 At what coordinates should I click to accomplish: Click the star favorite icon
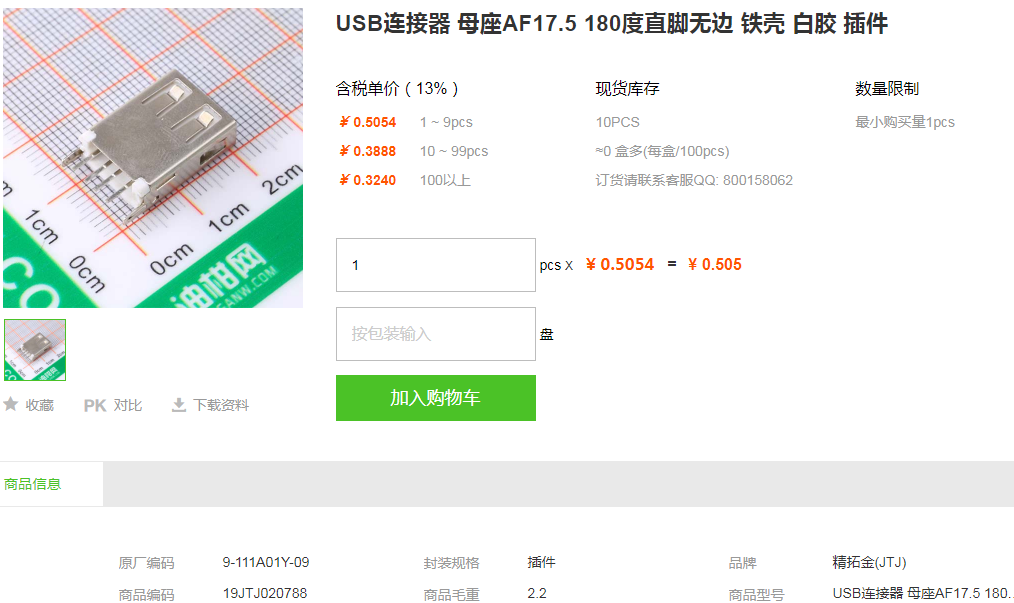(x=10, y=404)
